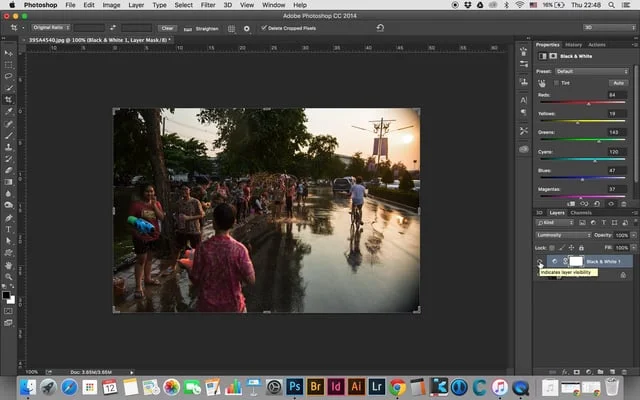Select the Move tool
The width and height of the screenshot is (640, 400).
click(9, 53)
